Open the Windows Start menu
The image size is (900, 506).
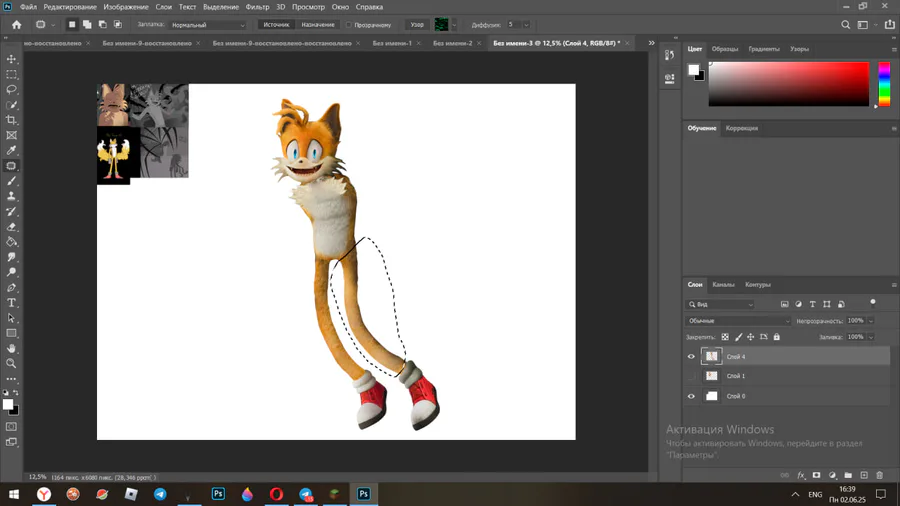[14, 494]
